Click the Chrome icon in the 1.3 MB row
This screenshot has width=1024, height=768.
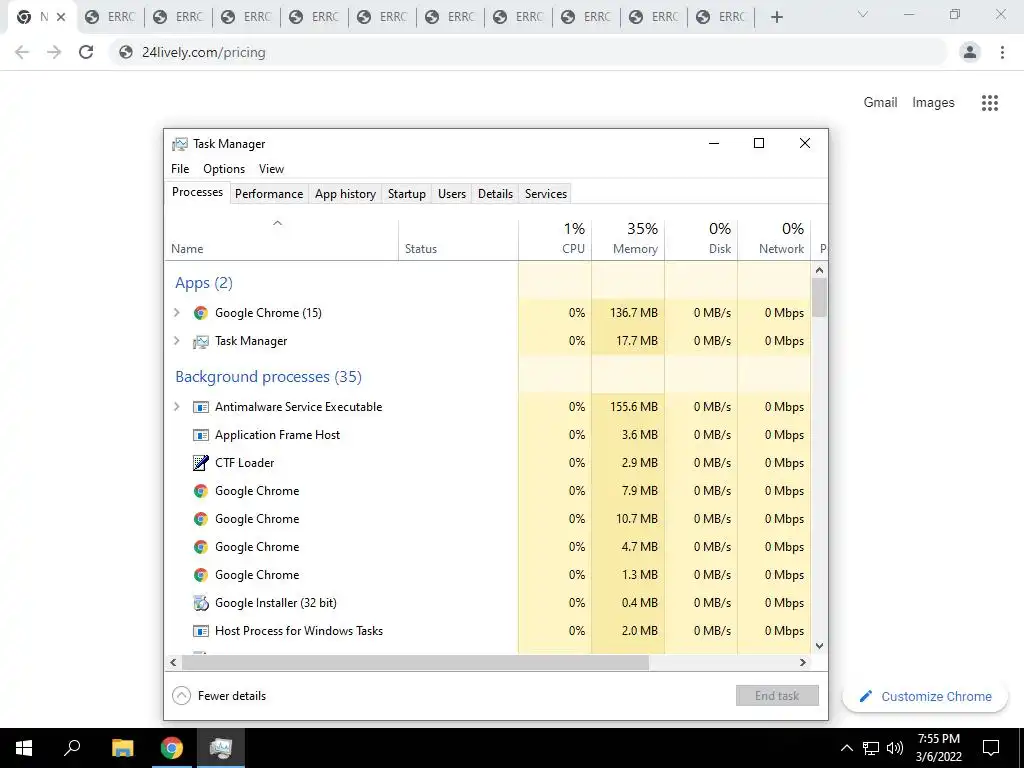(x=200, y=575)
